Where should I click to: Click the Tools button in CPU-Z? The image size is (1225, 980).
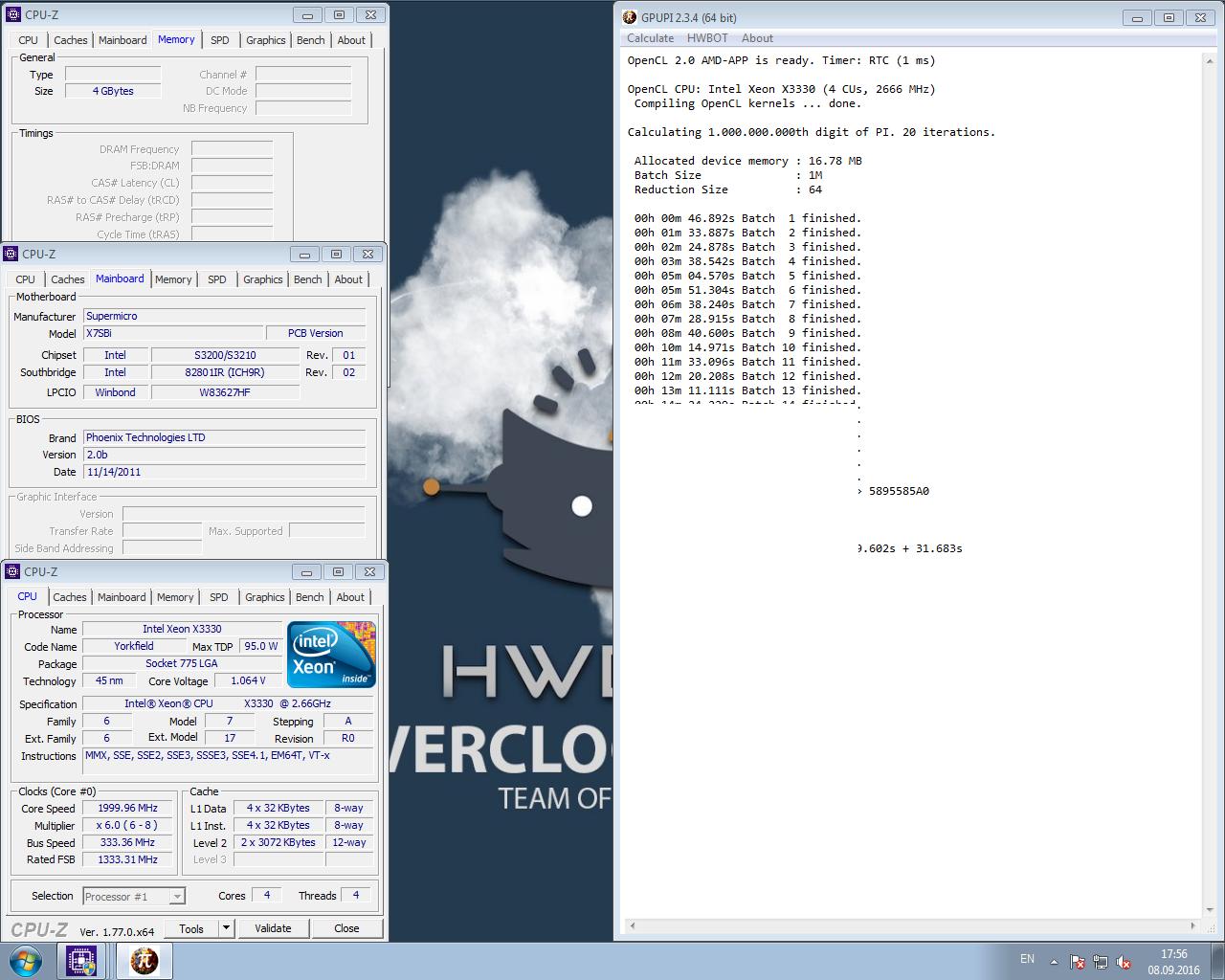tap(191, 928)
